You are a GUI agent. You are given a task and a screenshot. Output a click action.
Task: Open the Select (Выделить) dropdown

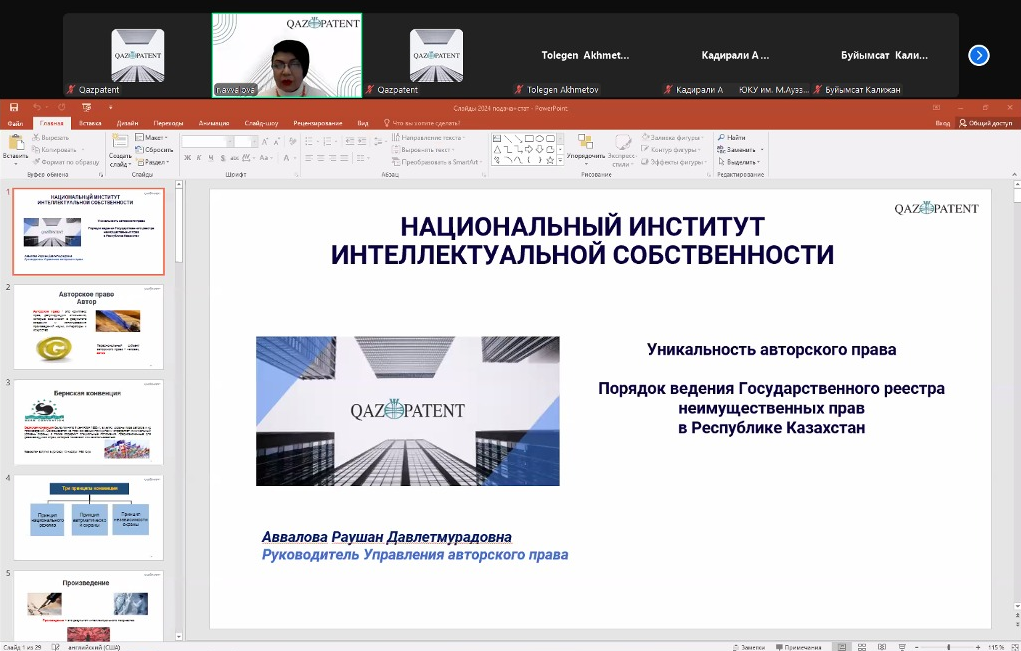(x=742, y=161)
